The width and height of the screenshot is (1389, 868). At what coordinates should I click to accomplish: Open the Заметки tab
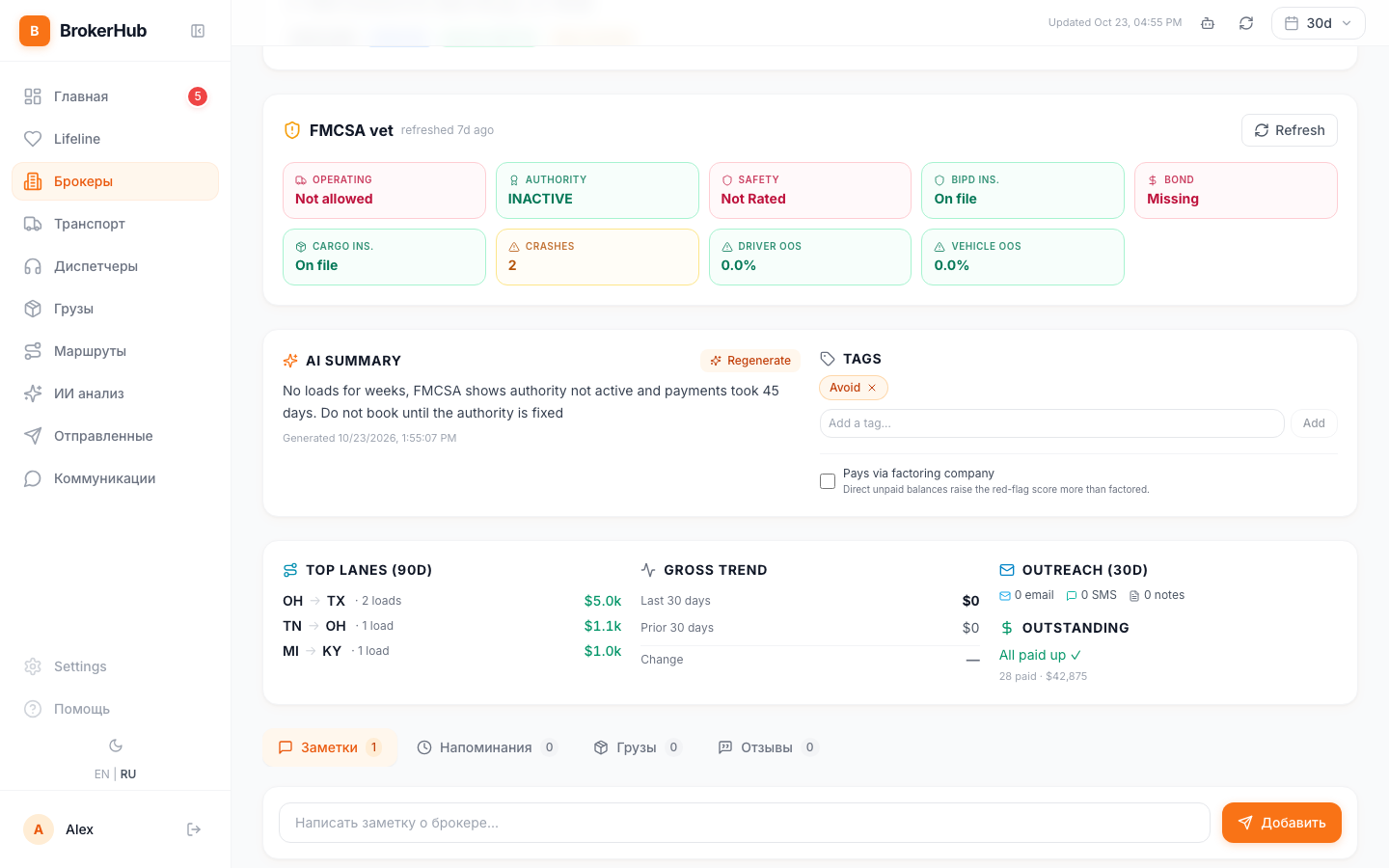330,747
